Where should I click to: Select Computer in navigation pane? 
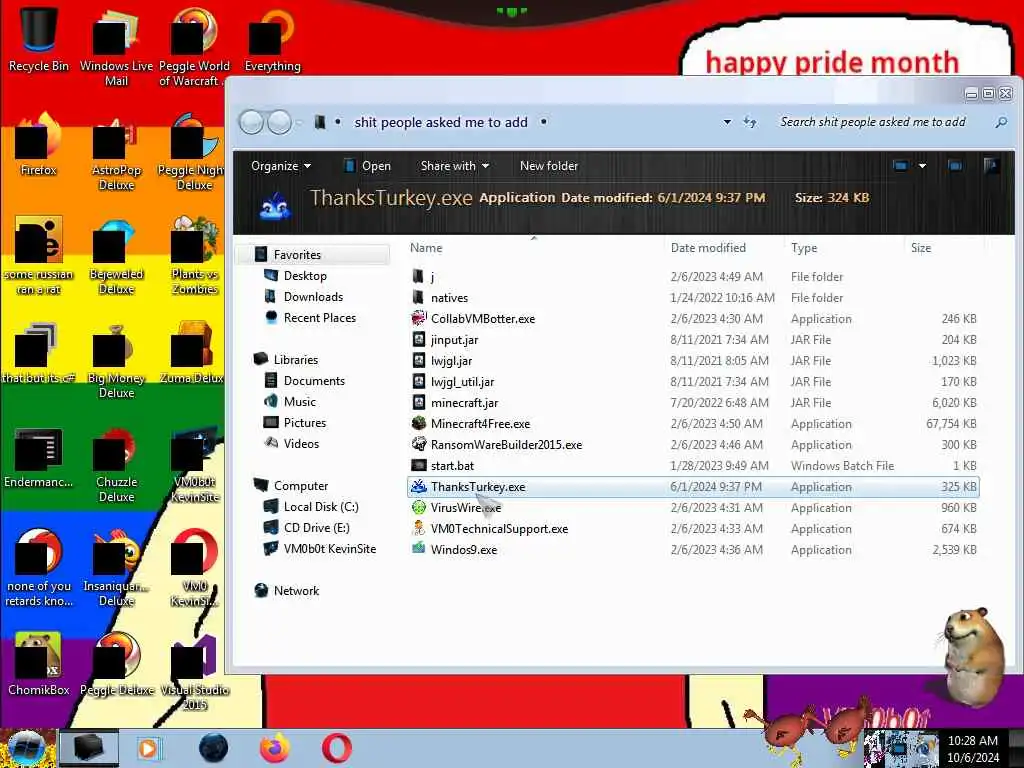(301, 485)
